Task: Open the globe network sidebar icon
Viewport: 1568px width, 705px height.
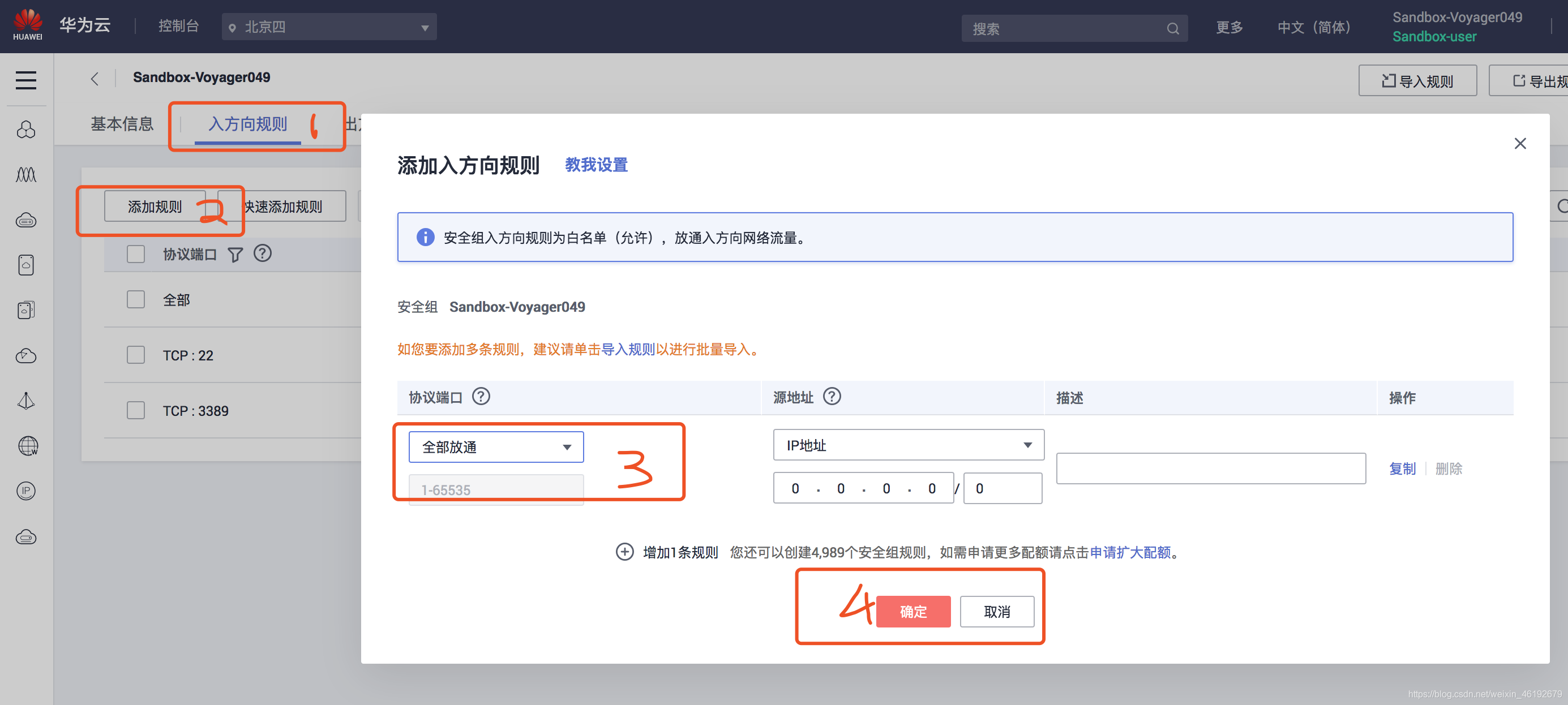Action: pyautogui.click(x=27, y=446)
